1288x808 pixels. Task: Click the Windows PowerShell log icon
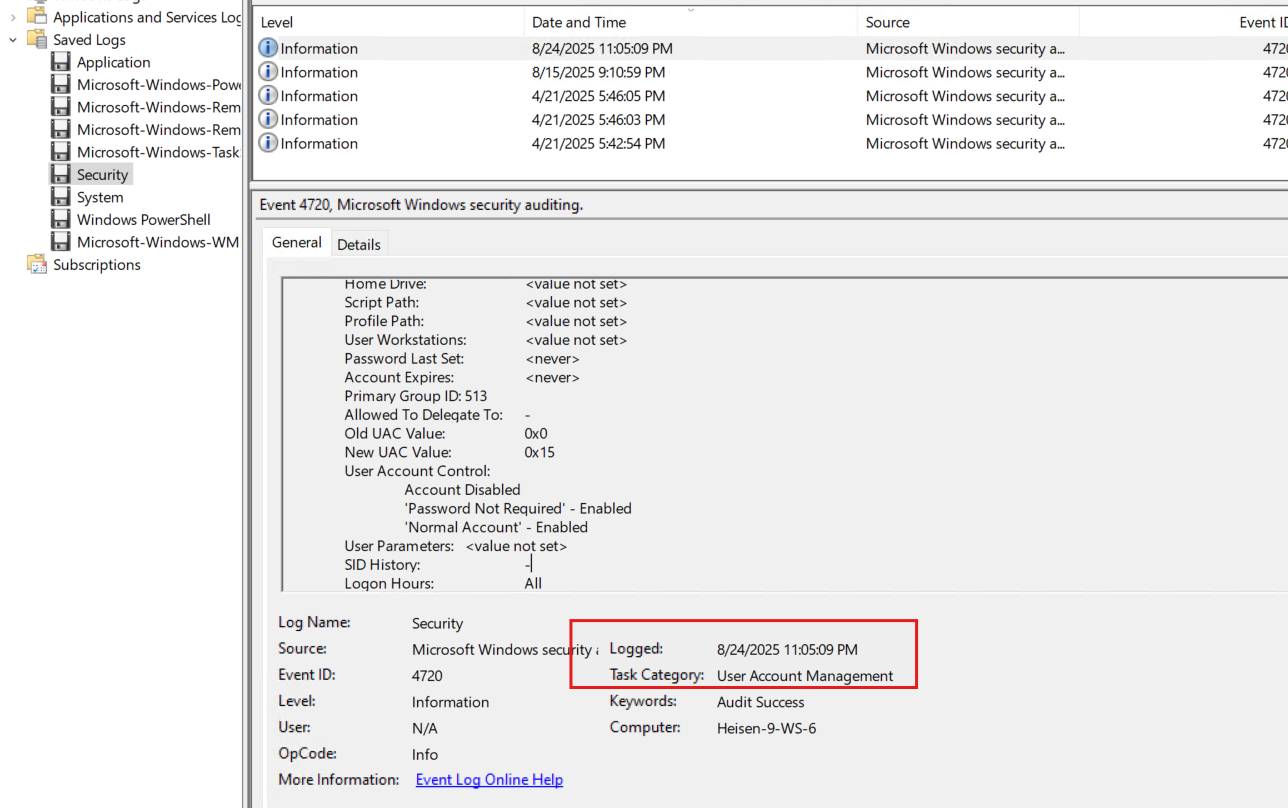click(61, 220)
